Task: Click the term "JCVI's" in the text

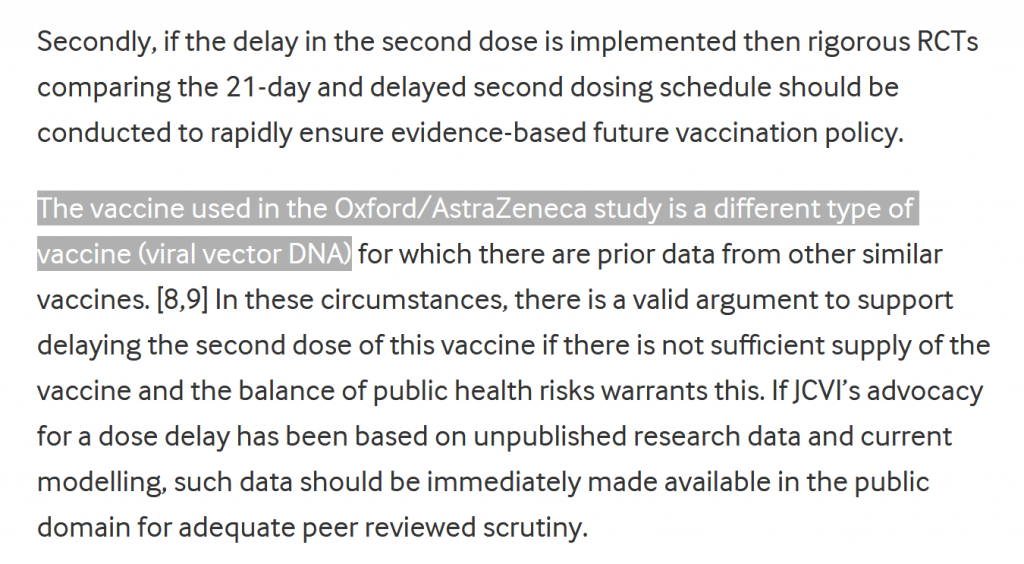Action: [x=825, y=390]
